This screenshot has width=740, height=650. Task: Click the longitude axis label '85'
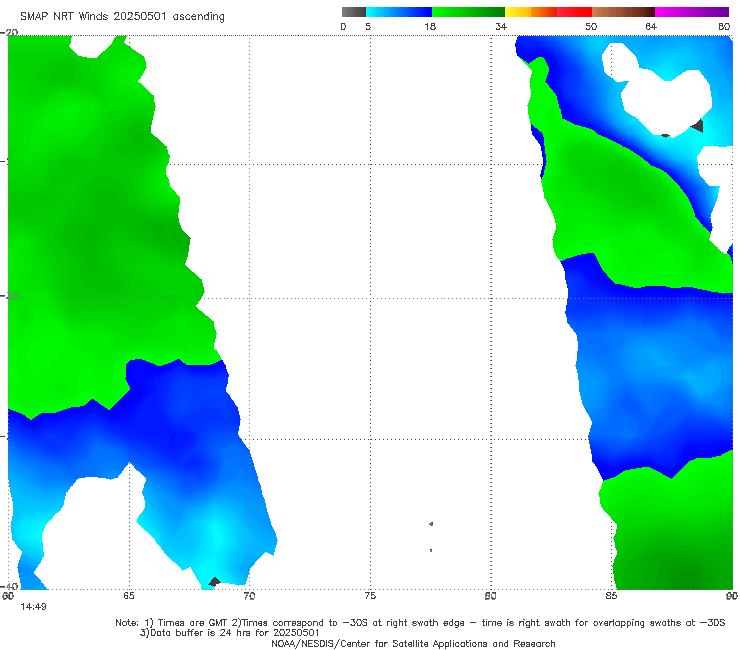[611, 596]
